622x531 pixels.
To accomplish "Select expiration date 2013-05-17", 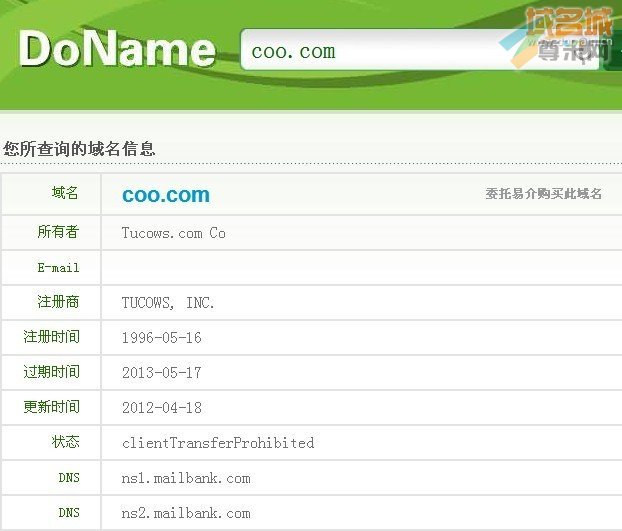I will coord(162,372).
